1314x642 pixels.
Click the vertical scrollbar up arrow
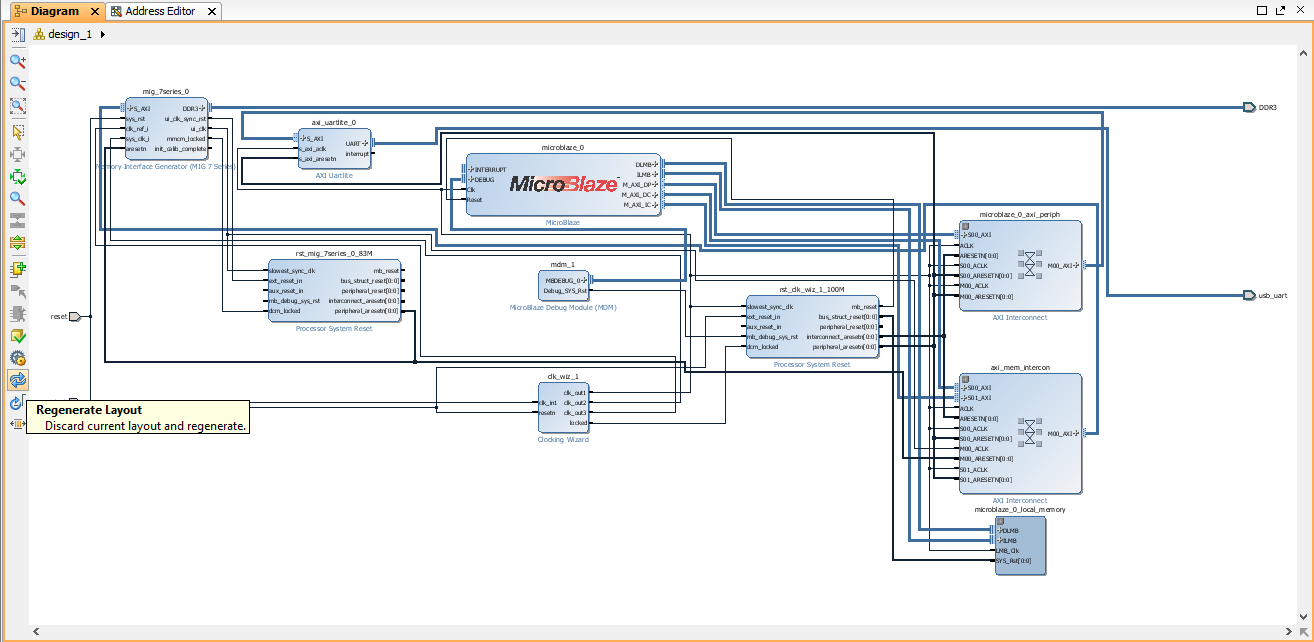coord(1302,53)
